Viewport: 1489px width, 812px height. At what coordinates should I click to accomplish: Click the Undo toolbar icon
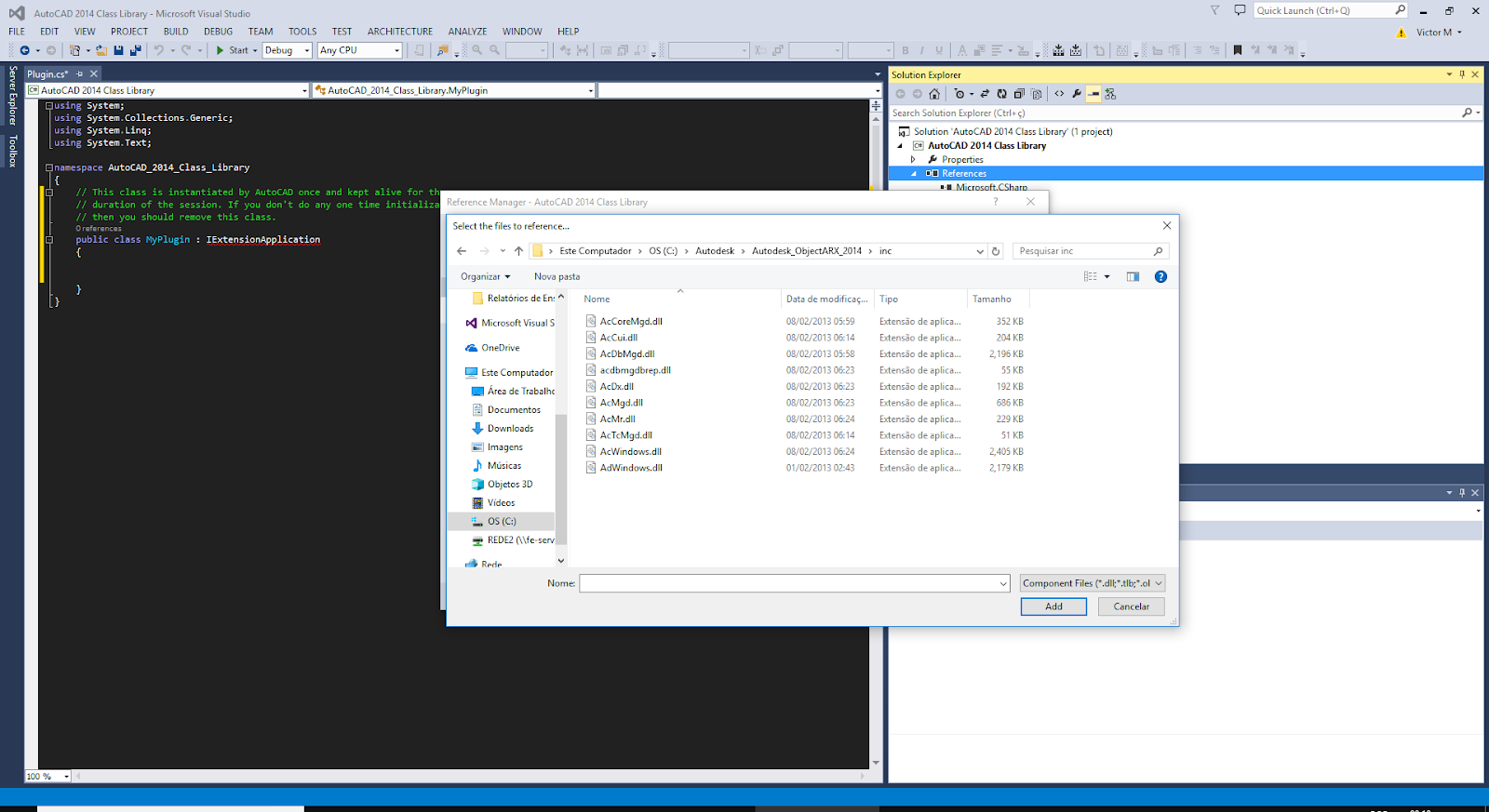pos(159,50)
